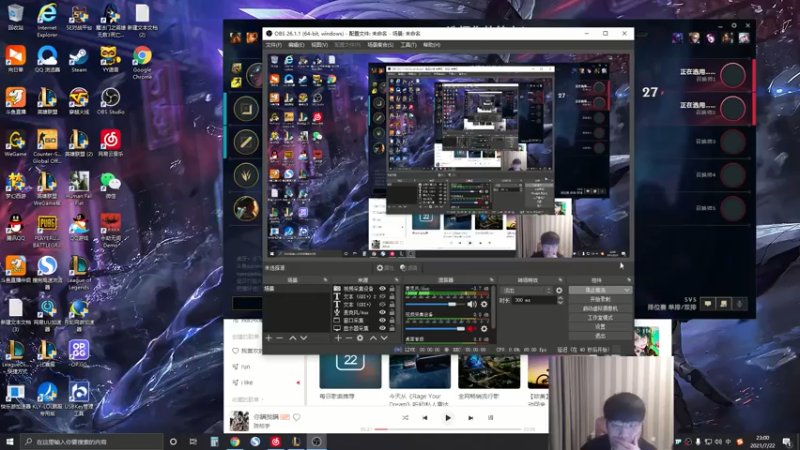Open the PUBG Battlegrounds shortcut

click(x=47, y=231)
